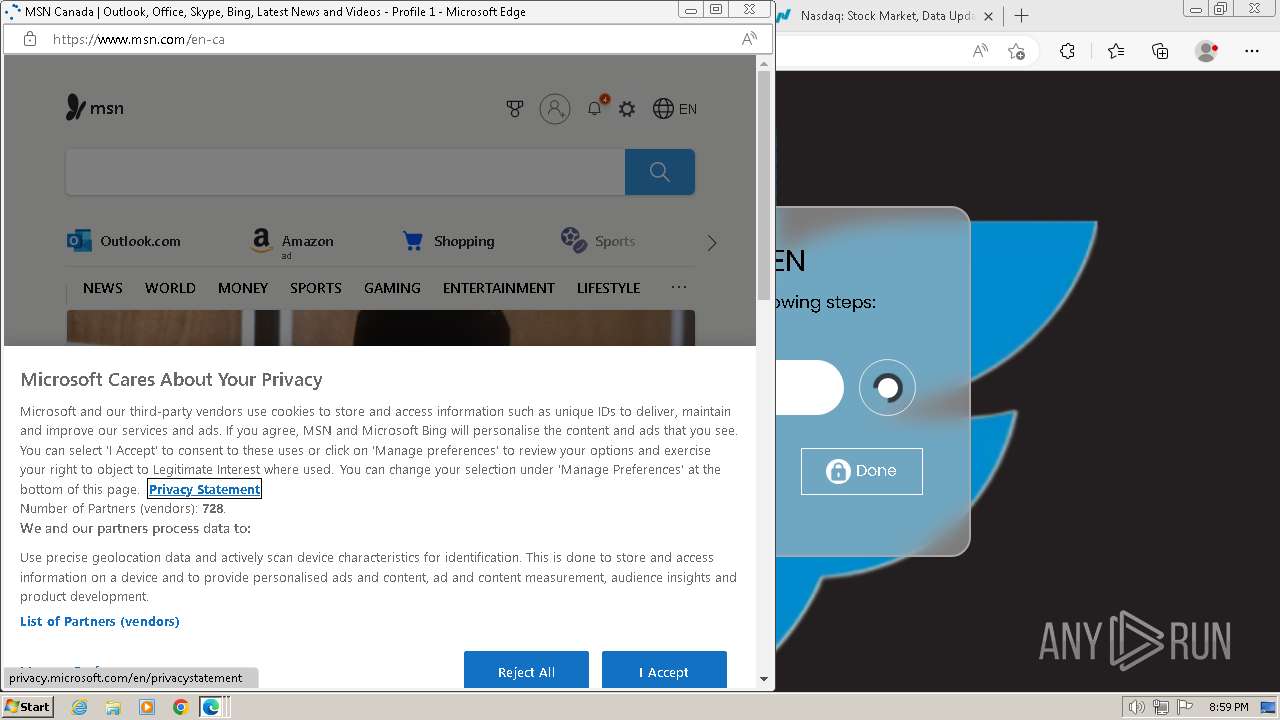Click the Done button in background page
Screen dimensions: 1280x720
click(862, 471)
